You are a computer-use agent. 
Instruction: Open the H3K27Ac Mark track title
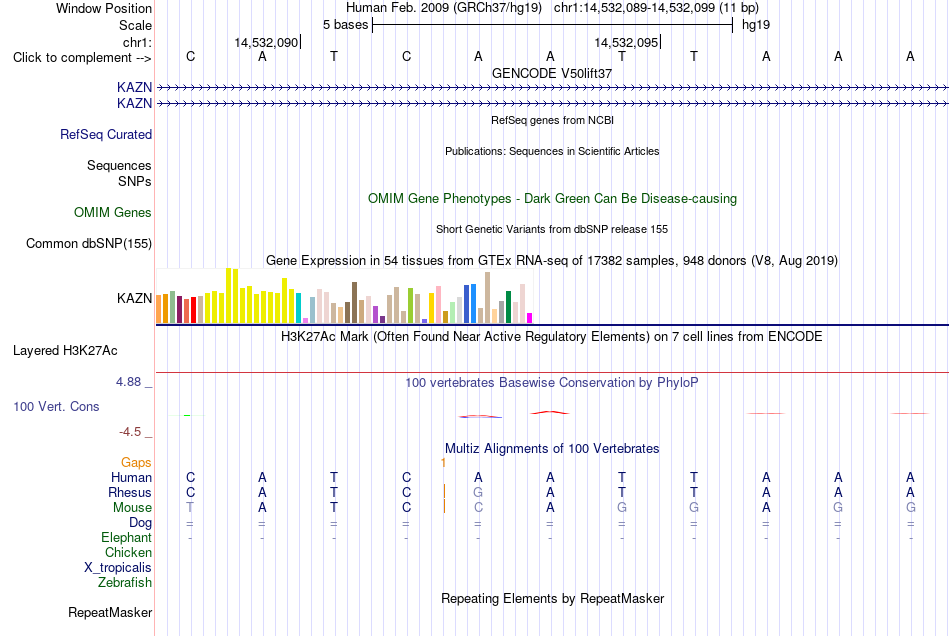[552, 337]
